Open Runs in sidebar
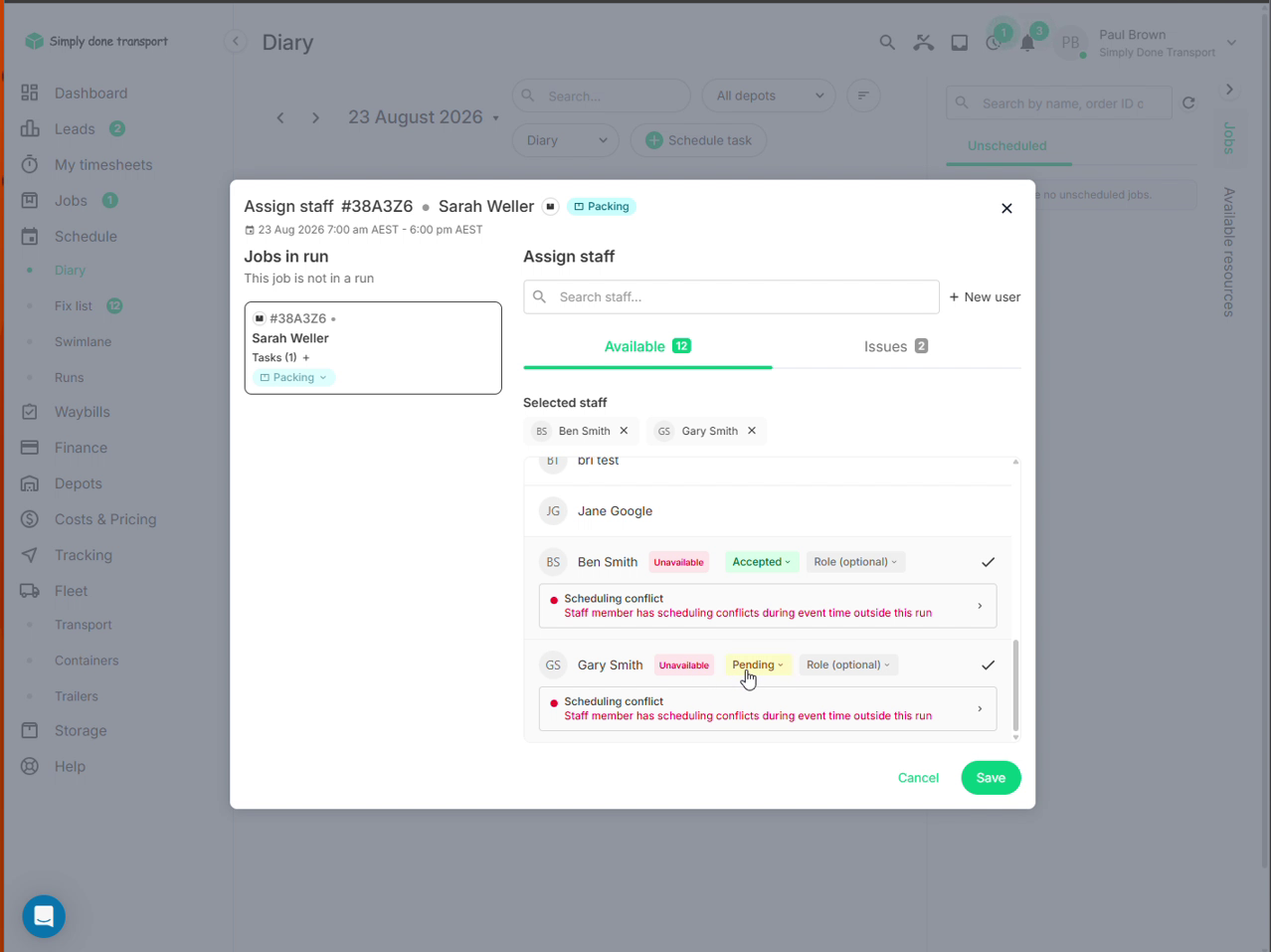The width and height of the screenshot is (1271, 952). click(x=70, y=378)
